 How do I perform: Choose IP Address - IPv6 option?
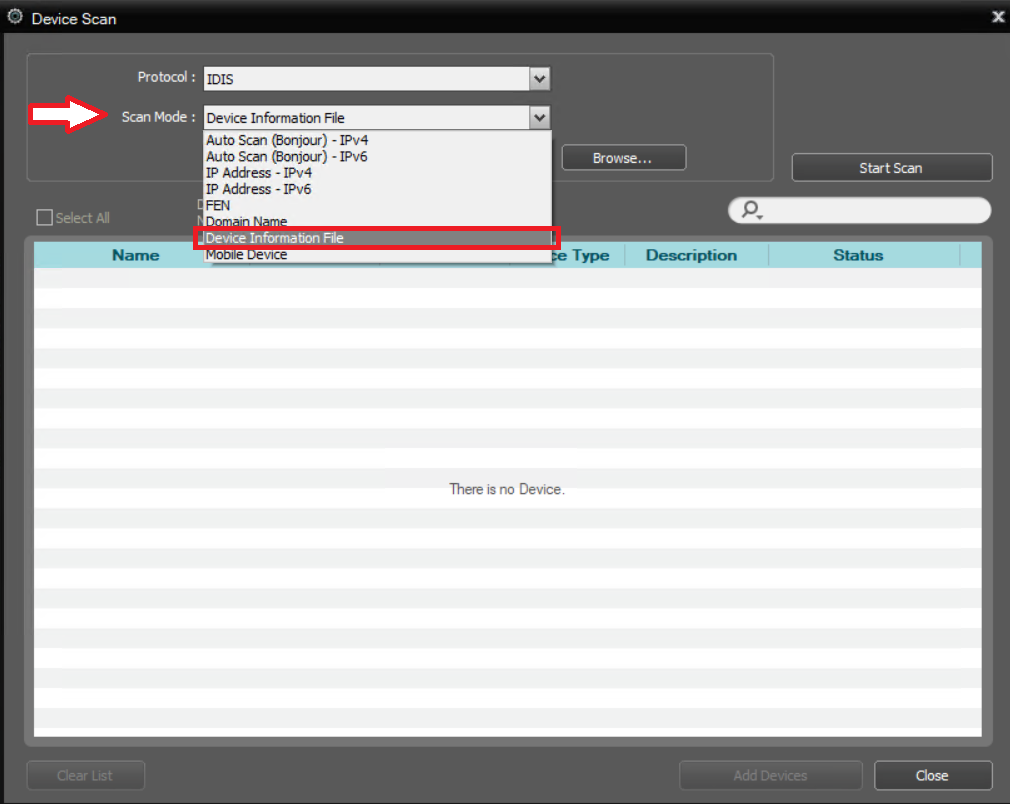pyautogui.click(x=377, y=189)
